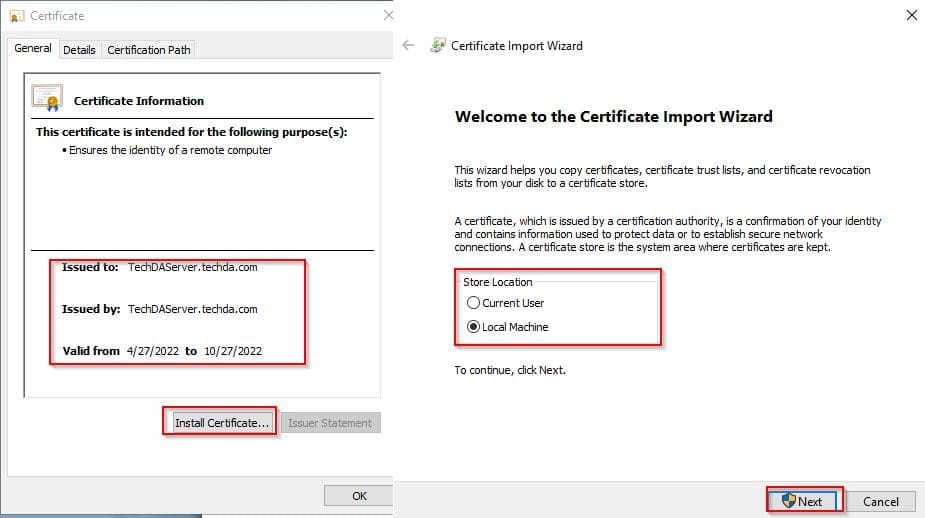Viewport: 925px width, 518px height.
Task: Click the valid-from date 4/27/2022
Action: 152,351
